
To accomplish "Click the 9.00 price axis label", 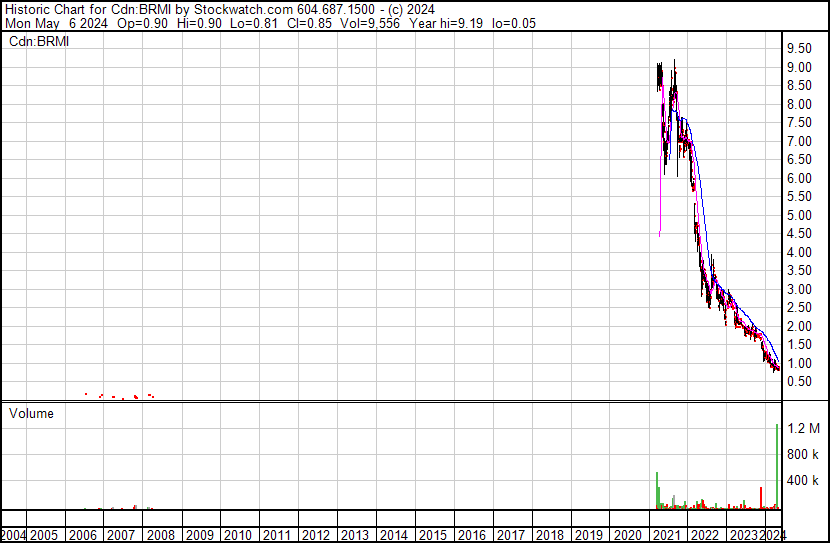I will point(799,67).
